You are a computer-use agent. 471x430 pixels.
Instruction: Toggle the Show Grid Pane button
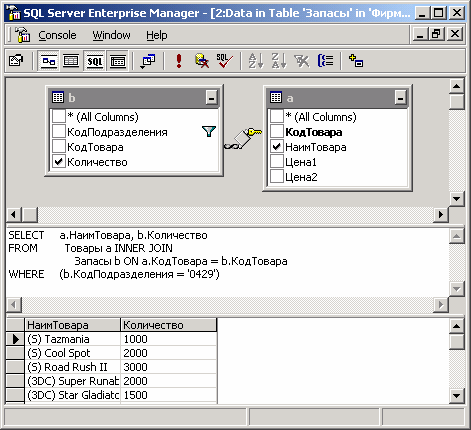(71, 61)
